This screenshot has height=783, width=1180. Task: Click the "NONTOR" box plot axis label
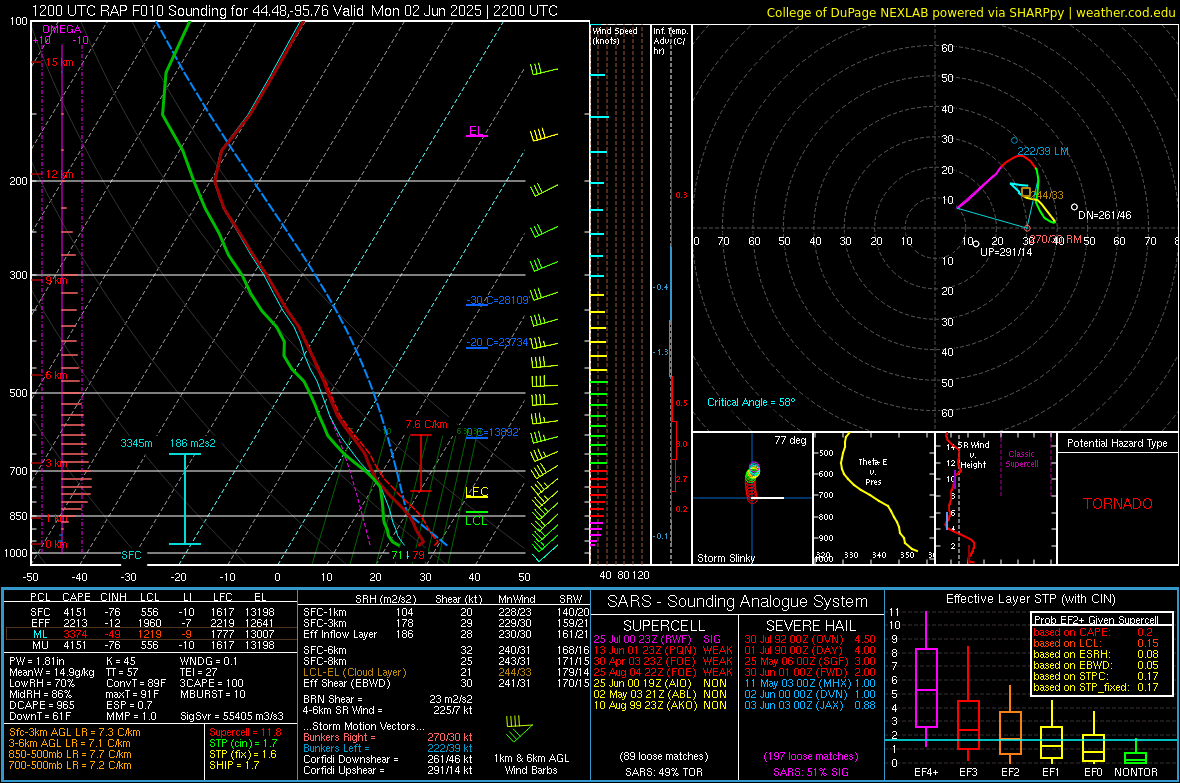point(1136,772)
